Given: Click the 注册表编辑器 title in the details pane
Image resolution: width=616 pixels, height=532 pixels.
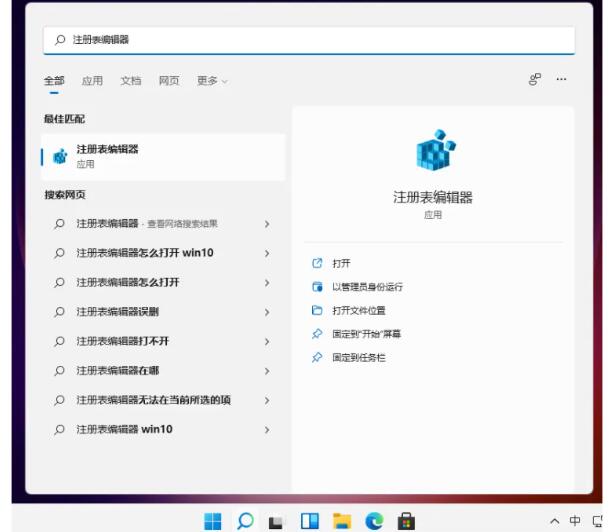Looking at the screenshot, I should pyautogui.click(x=433, y=197).
